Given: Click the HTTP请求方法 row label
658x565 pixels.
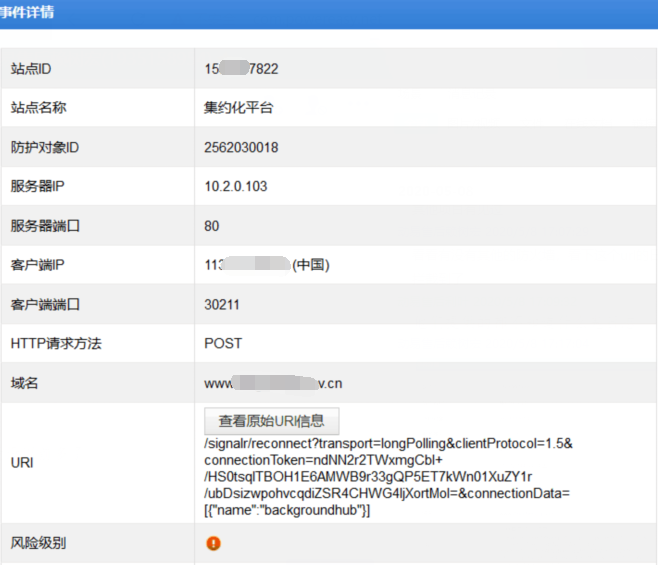Looking at the screenshot, I should click(56, 343).
